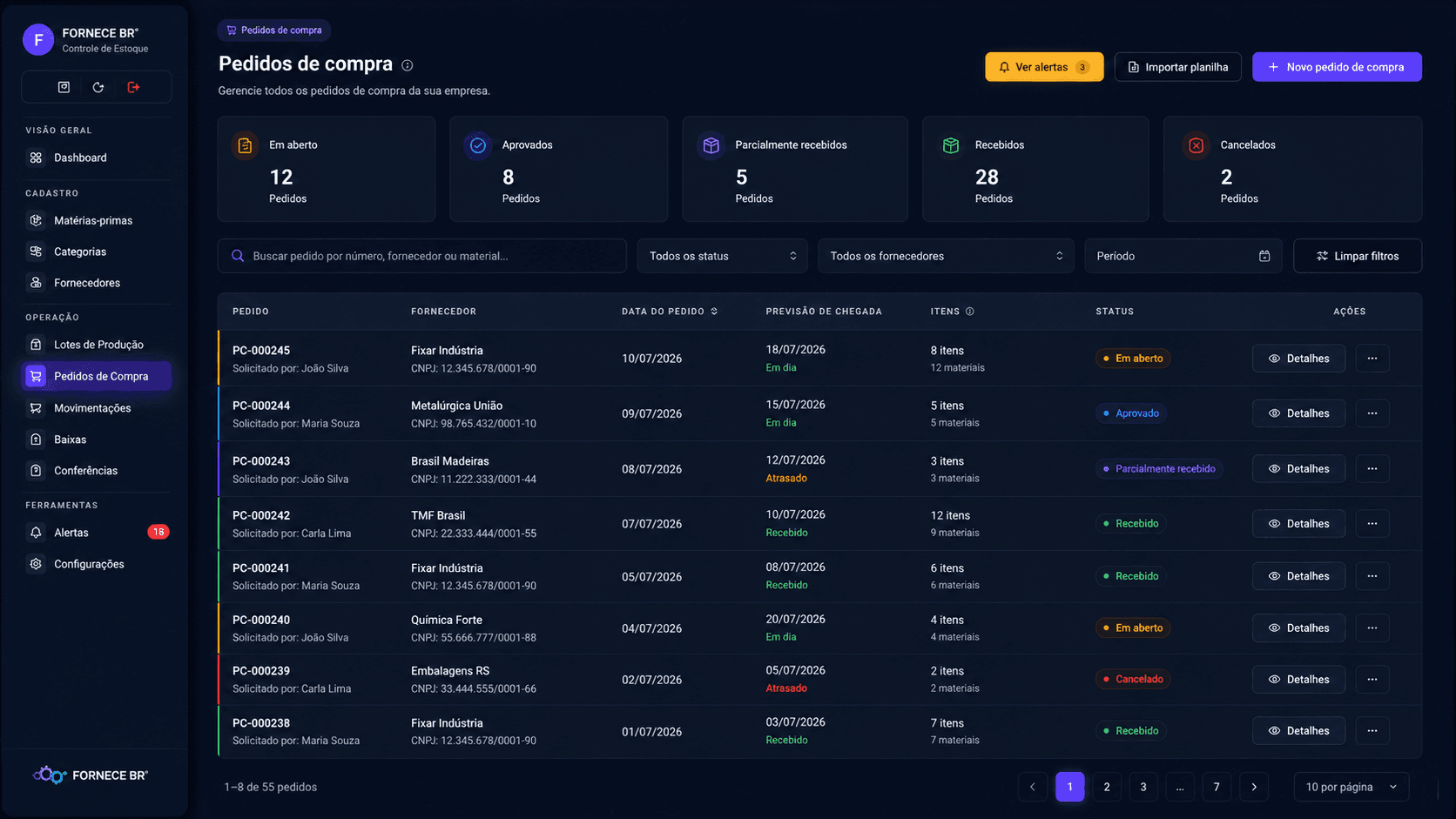Image resolution: width=1456 pixels, height=819 pixels.
Task: Click the info icon beside Pedidos de compra title
Action: click(407, 65)
